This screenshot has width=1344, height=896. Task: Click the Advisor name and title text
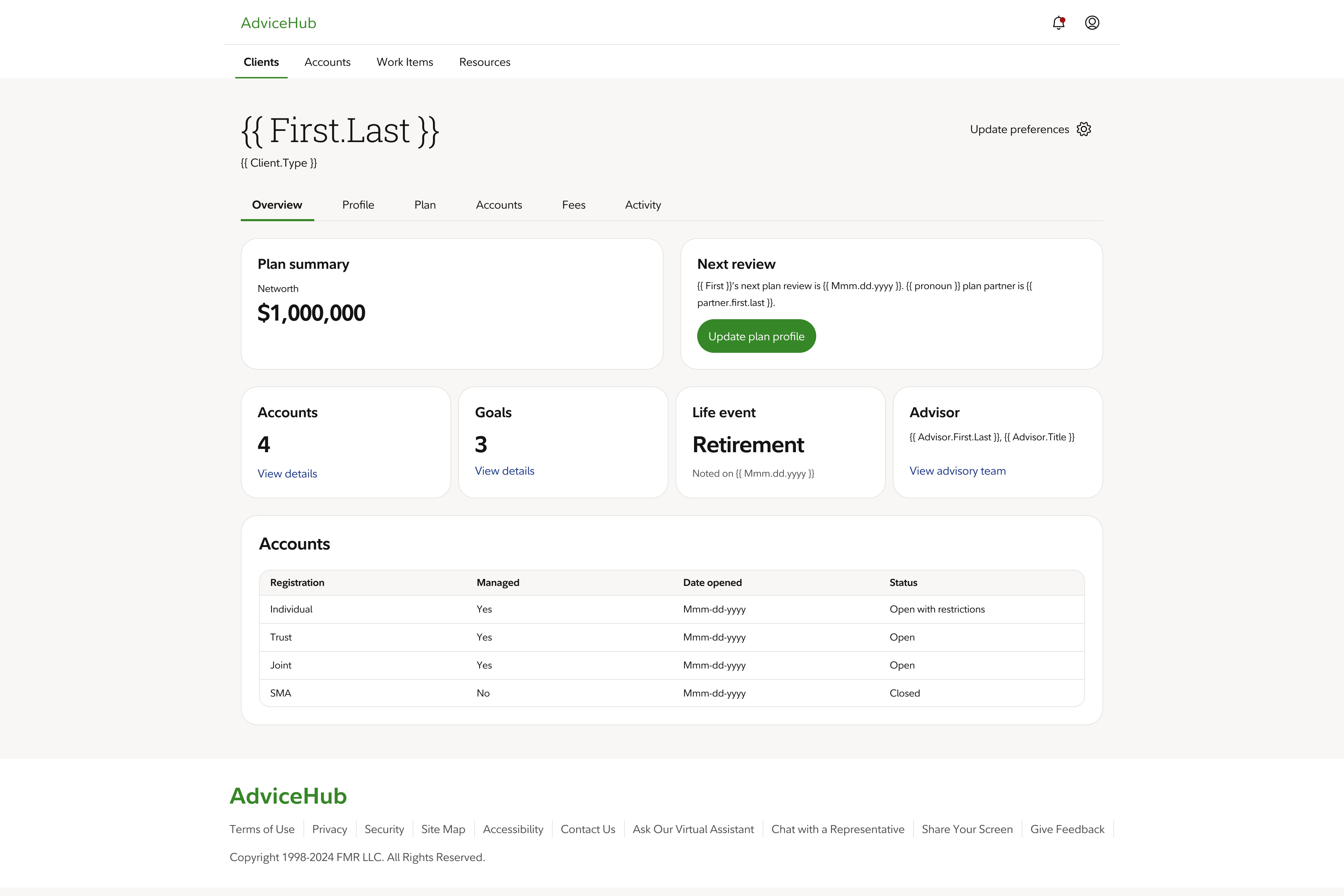click(x=992, y=437)
